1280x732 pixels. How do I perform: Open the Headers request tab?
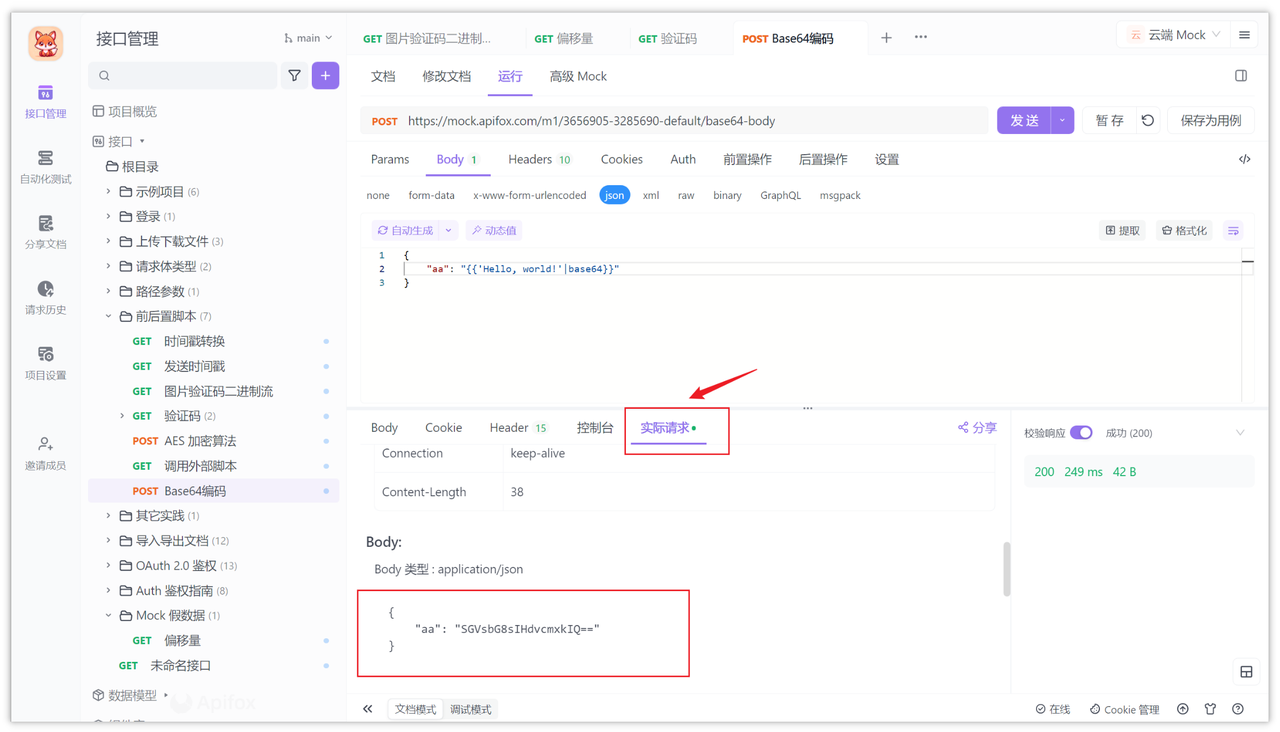point(539,160)
